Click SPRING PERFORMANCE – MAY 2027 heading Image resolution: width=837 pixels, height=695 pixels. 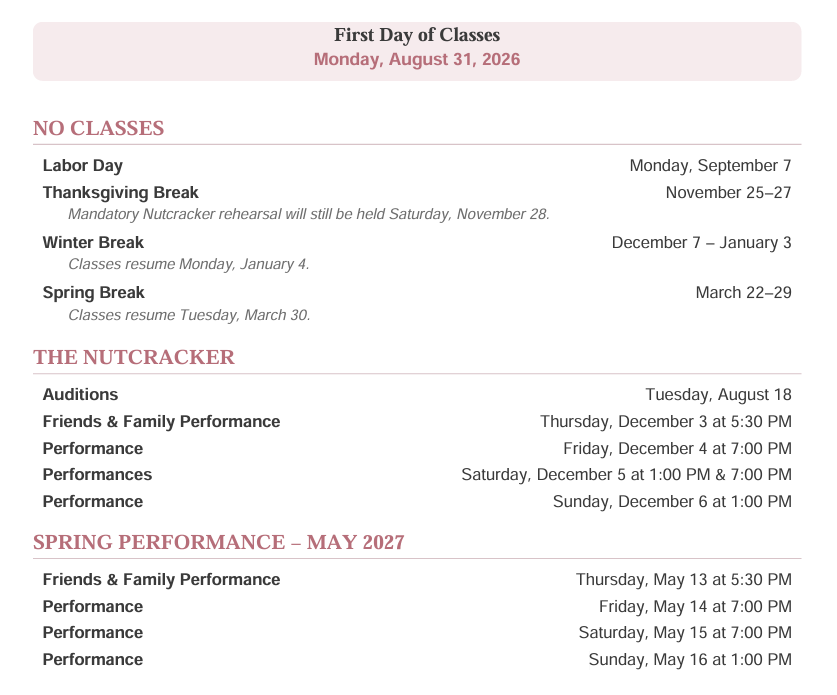click(x=219, y=542)
